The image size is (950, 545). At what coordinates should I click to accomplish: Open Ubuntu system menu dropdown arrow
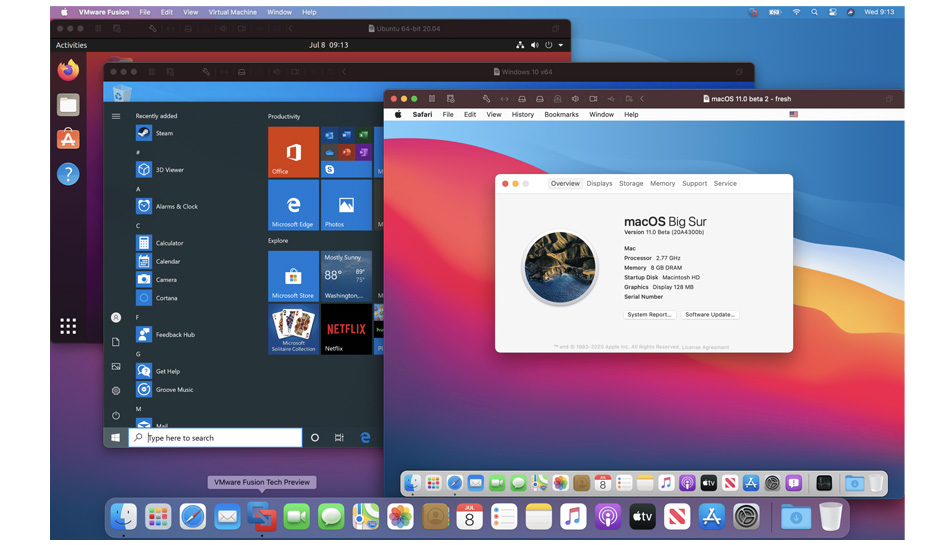click(x=561, y=45)
